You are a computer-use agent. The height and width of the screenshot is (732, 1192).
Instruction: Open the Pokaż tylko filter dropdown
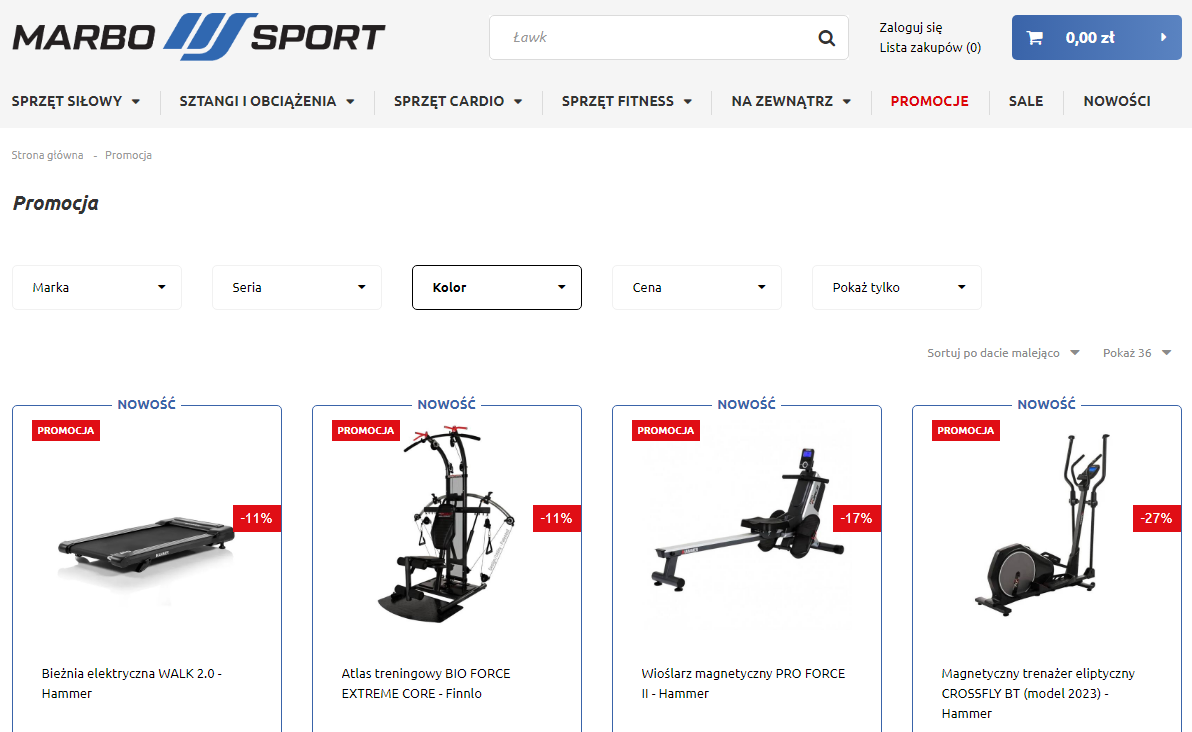[896, 287]
